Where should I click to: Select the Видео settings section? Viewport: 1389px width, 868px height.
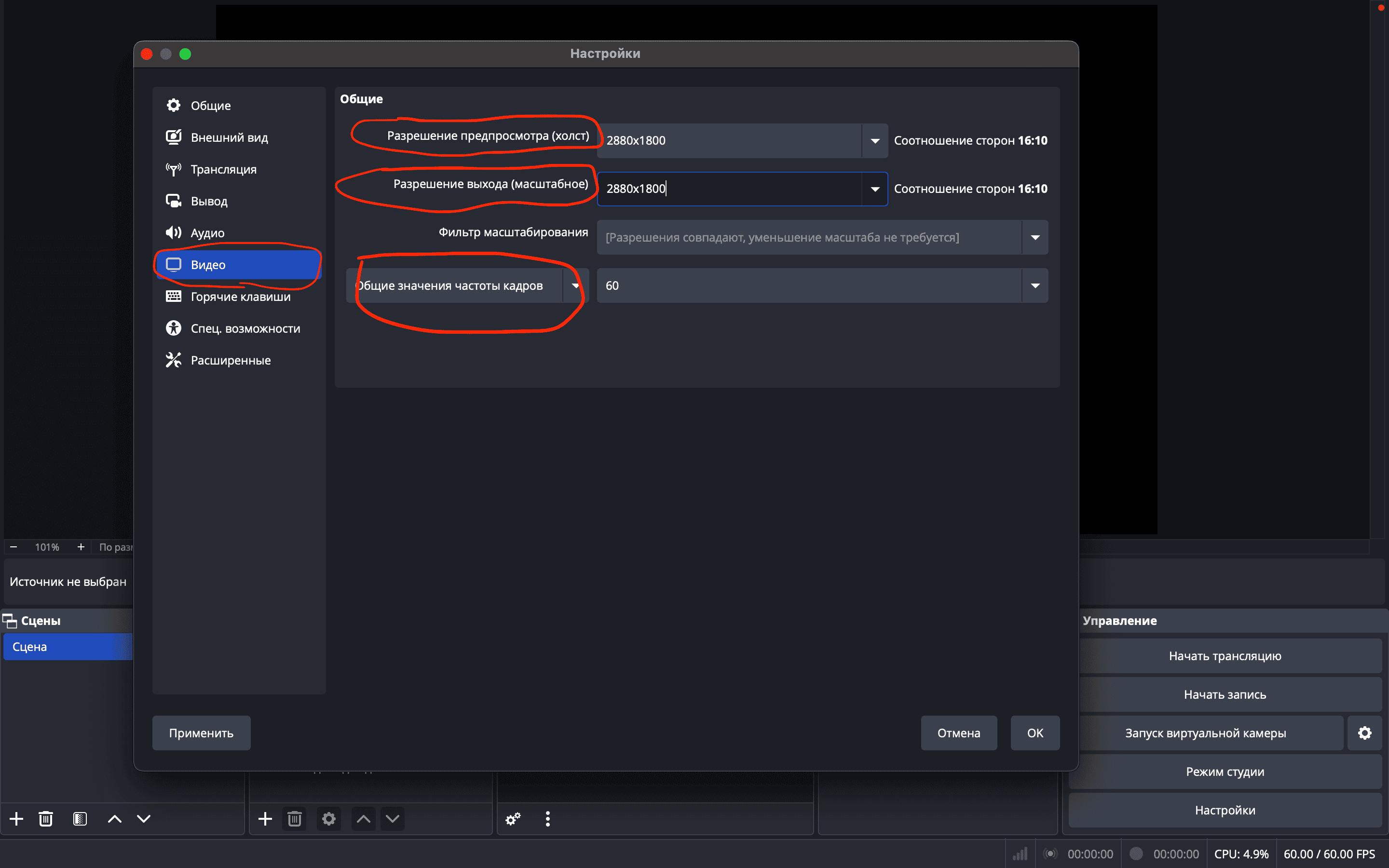[238, 265]
